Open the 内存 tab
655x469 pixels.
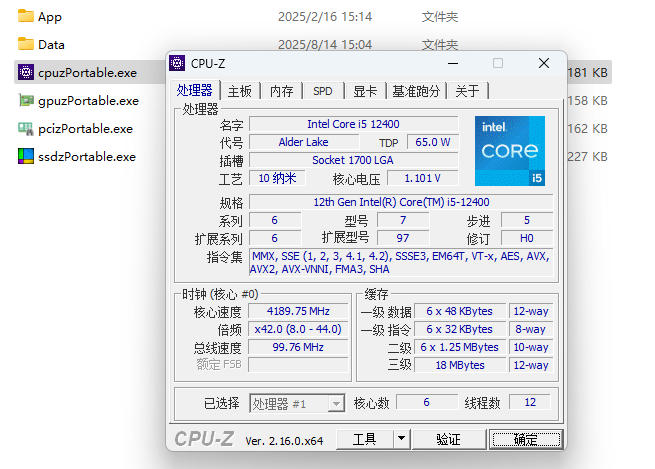point(282,91)
